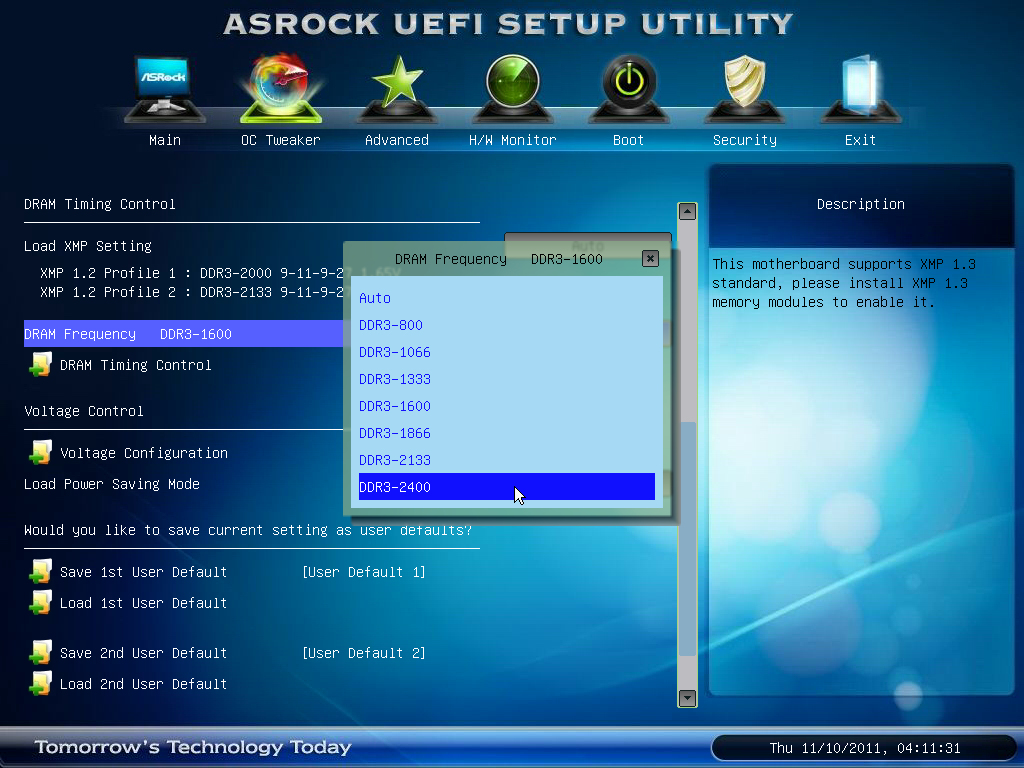Image resolution: width=1024 pixels, height=768 pixels.
Task: Click Load 2nd User Default text
Action: click(144, 684)
